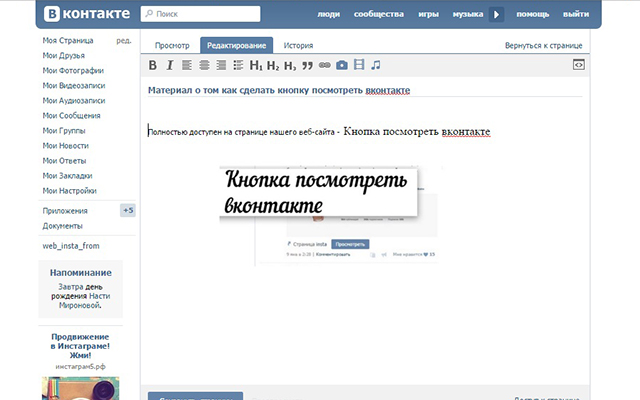Add audio using the music note icon
The height and width of the screenshot is (400, 640).
point(376,65)
